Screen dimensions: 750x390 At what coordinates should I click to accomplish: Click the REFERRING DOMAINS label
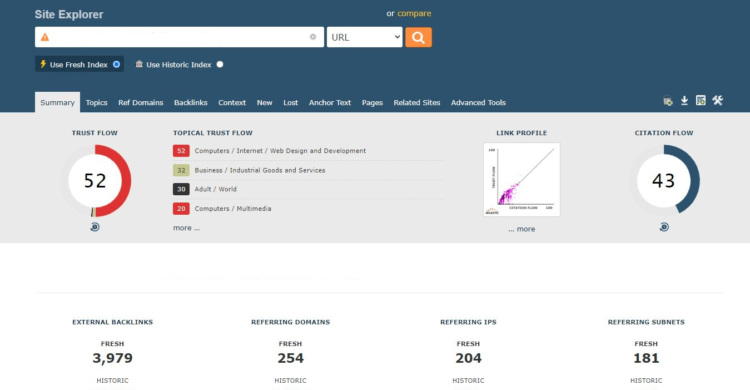[x=290, y=322]
